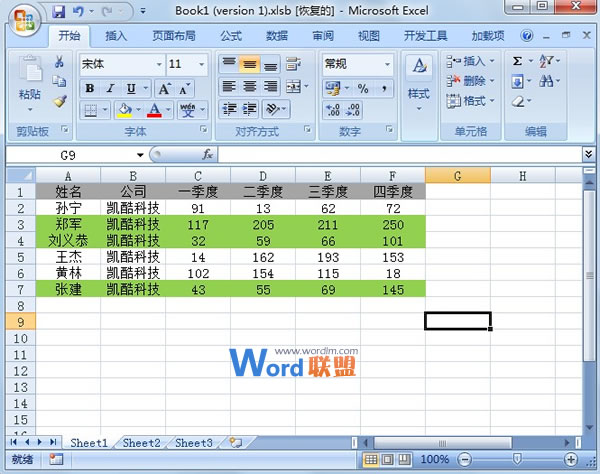The width and height of the screenshot is (600, 474).
Task: Align text to top of cell
Action: tap(229, 64)
